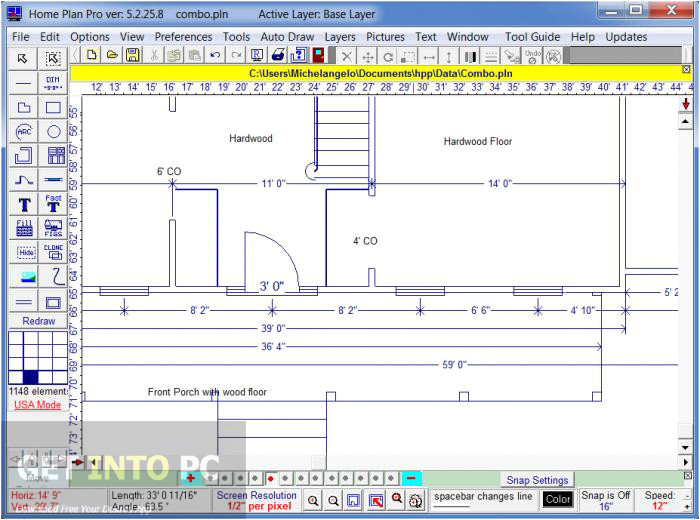Click the Clone tool icon
This screenshot has height=520, width=700.
tap(54, 252)
